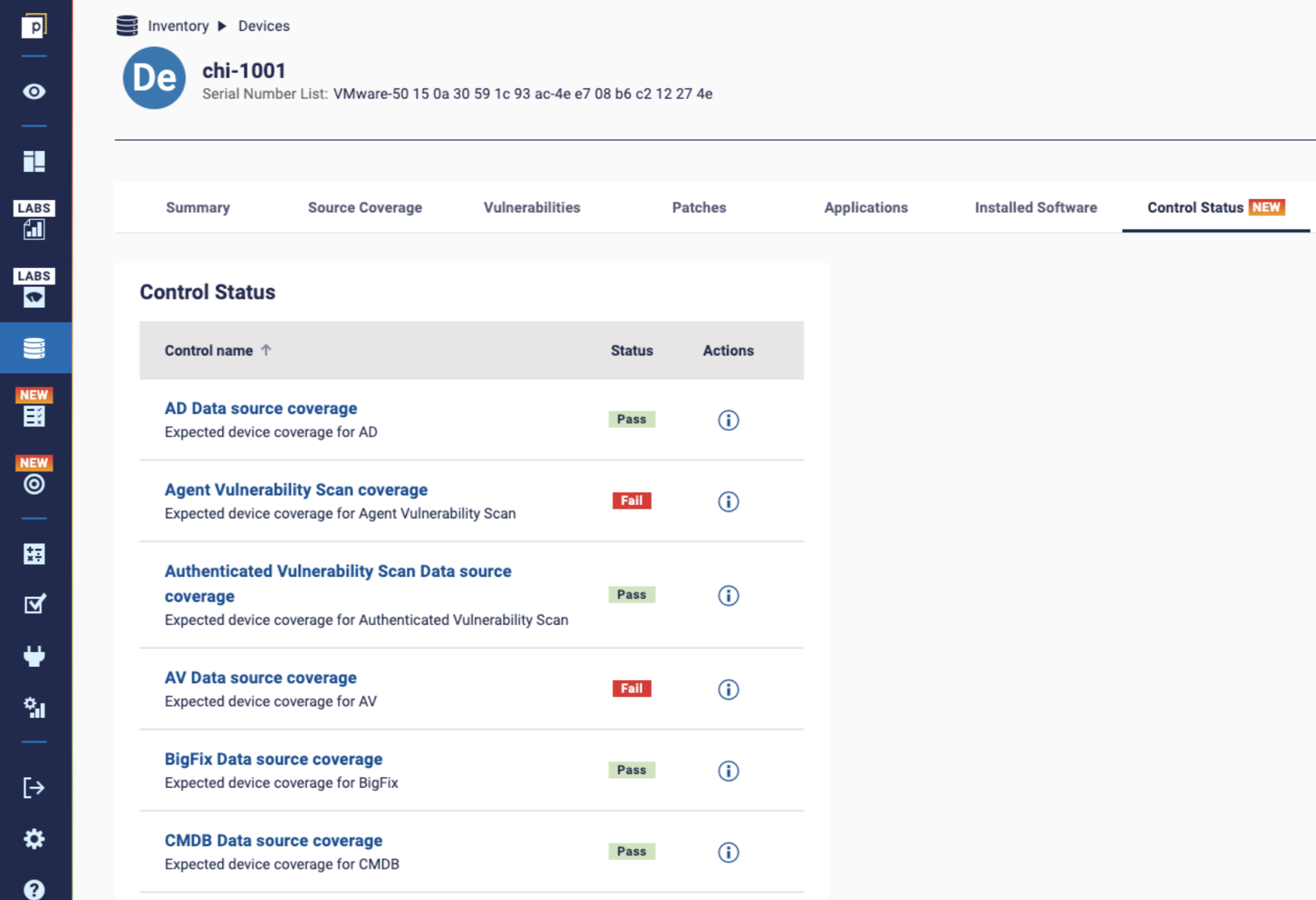This screenshot has height=900, width=1316.
Task: Click the De device avatar circle
Action: (x=154, y=78)
